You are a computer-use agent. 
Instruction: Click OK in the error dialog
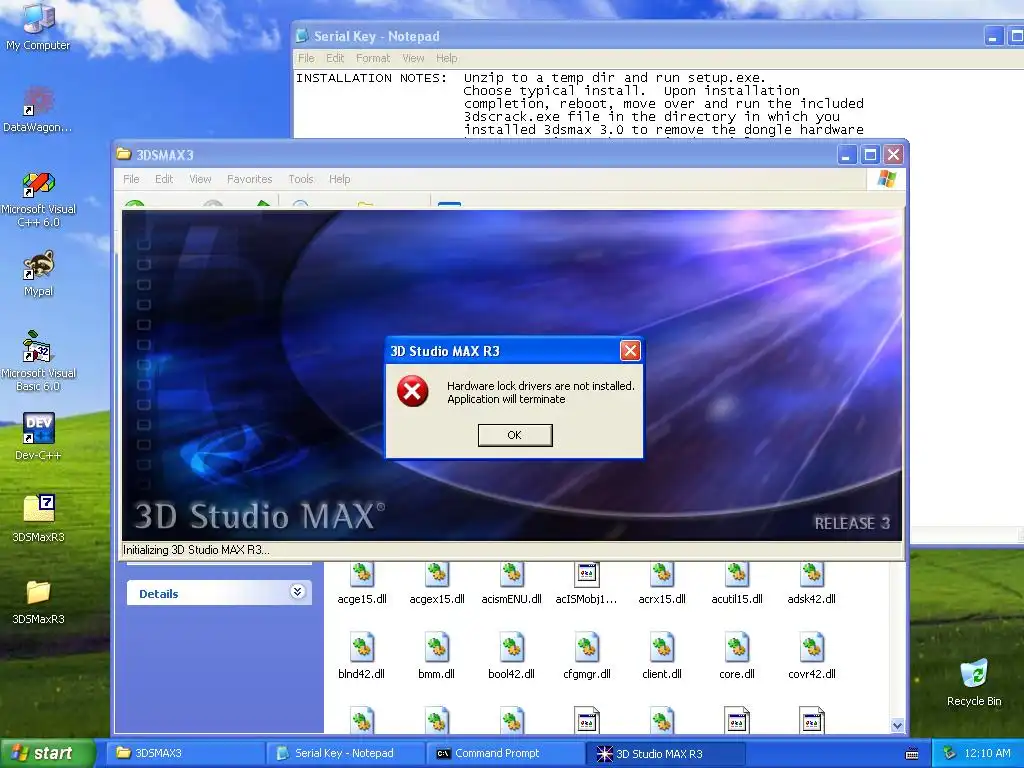tap(515, 435)
